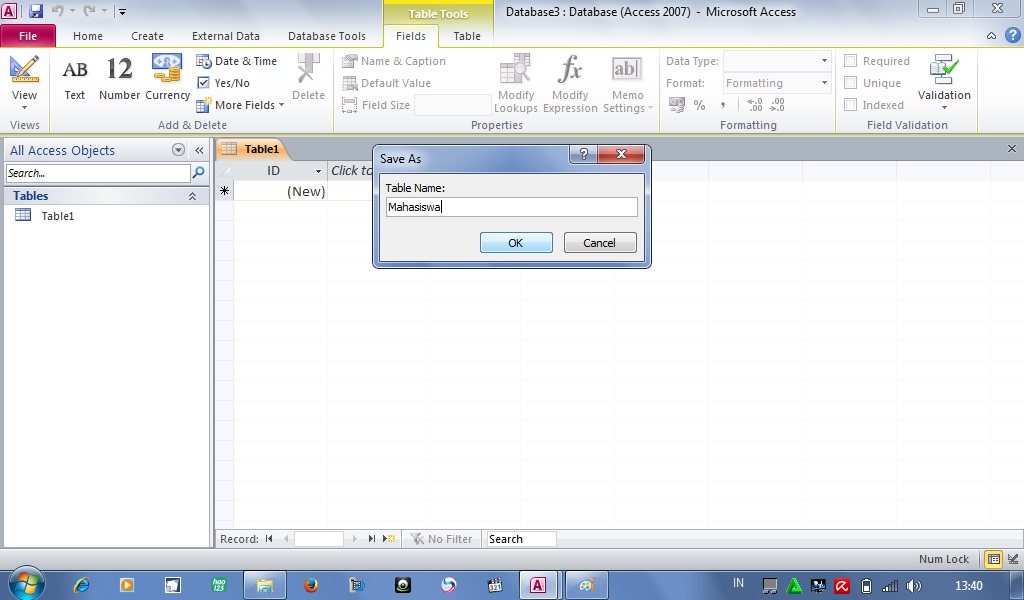Open Memo Settings icon
Screen dimensions: 1024x600
pyautogui.click(x=628, y=84)
